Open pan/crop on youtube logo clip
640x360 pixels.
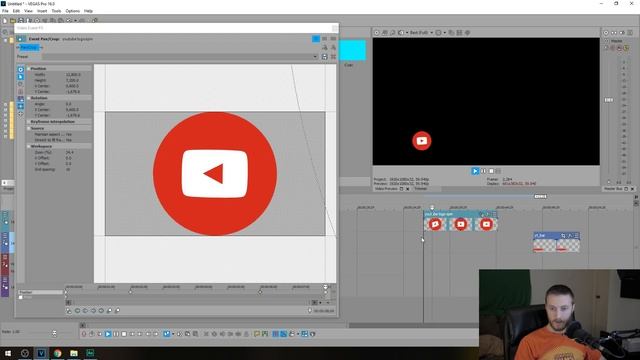click(482, 214)
